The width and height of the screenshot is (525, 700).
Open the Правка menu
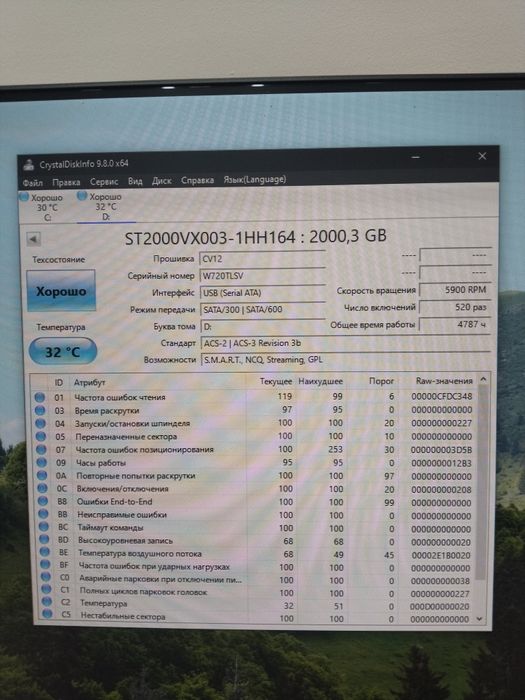[x=66, y=182]
